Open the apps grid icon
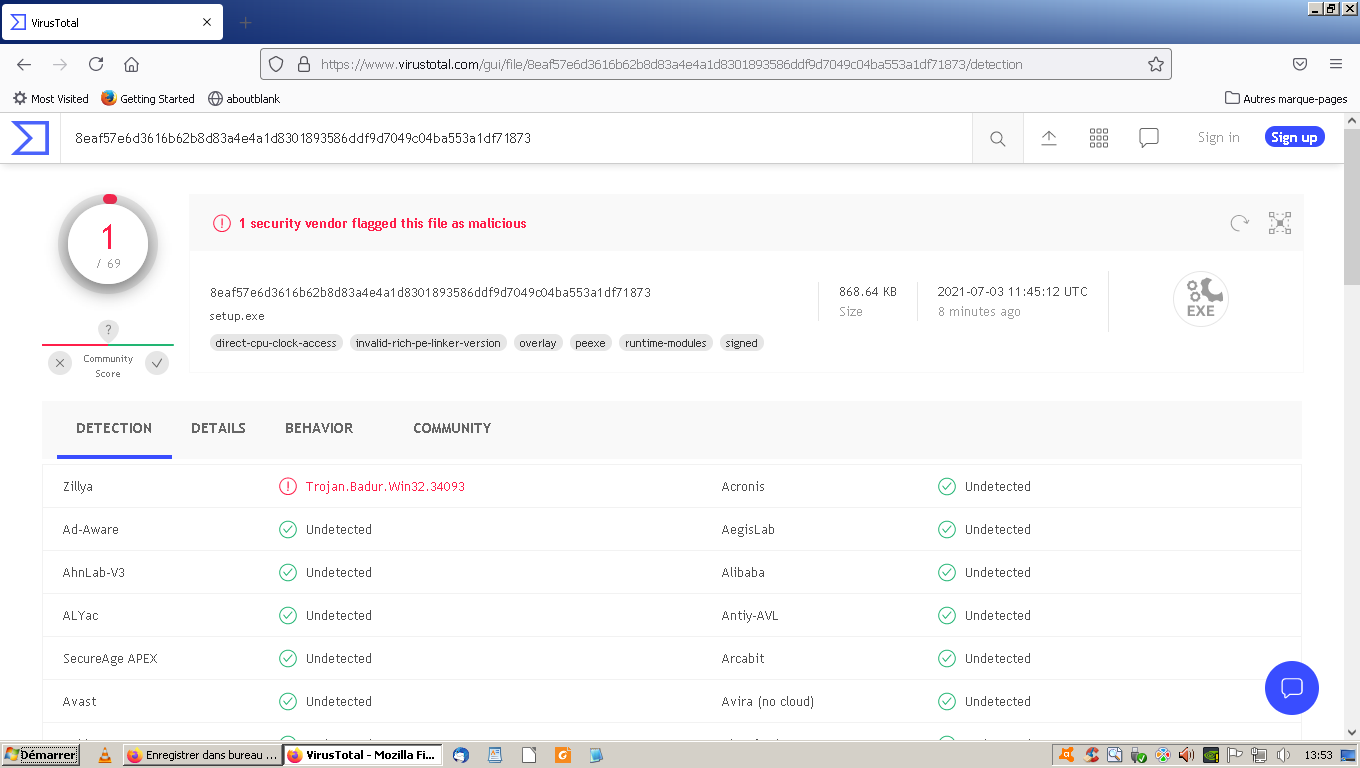Viewport: 1360px width, 768px height. [x=1099, y=138]
